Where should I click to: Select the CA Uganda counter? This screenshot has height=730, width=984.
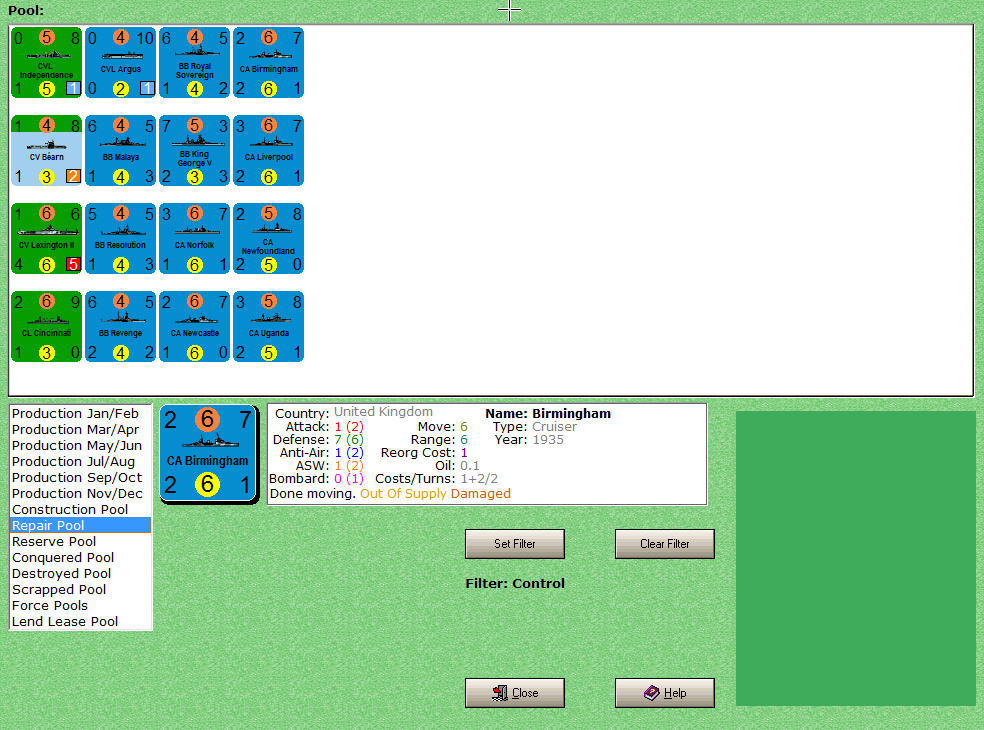click(x=268, y=326)
